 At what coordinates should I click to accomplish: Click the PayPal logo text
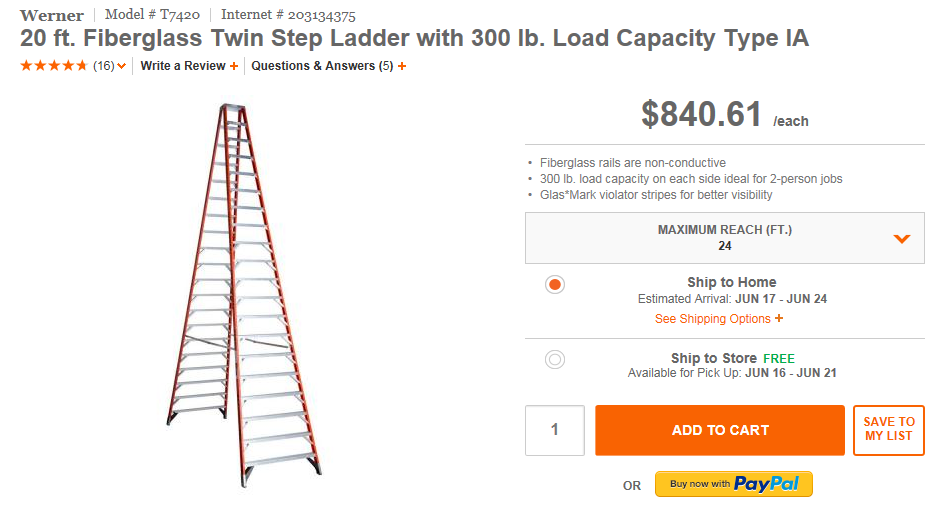[767, 484]
